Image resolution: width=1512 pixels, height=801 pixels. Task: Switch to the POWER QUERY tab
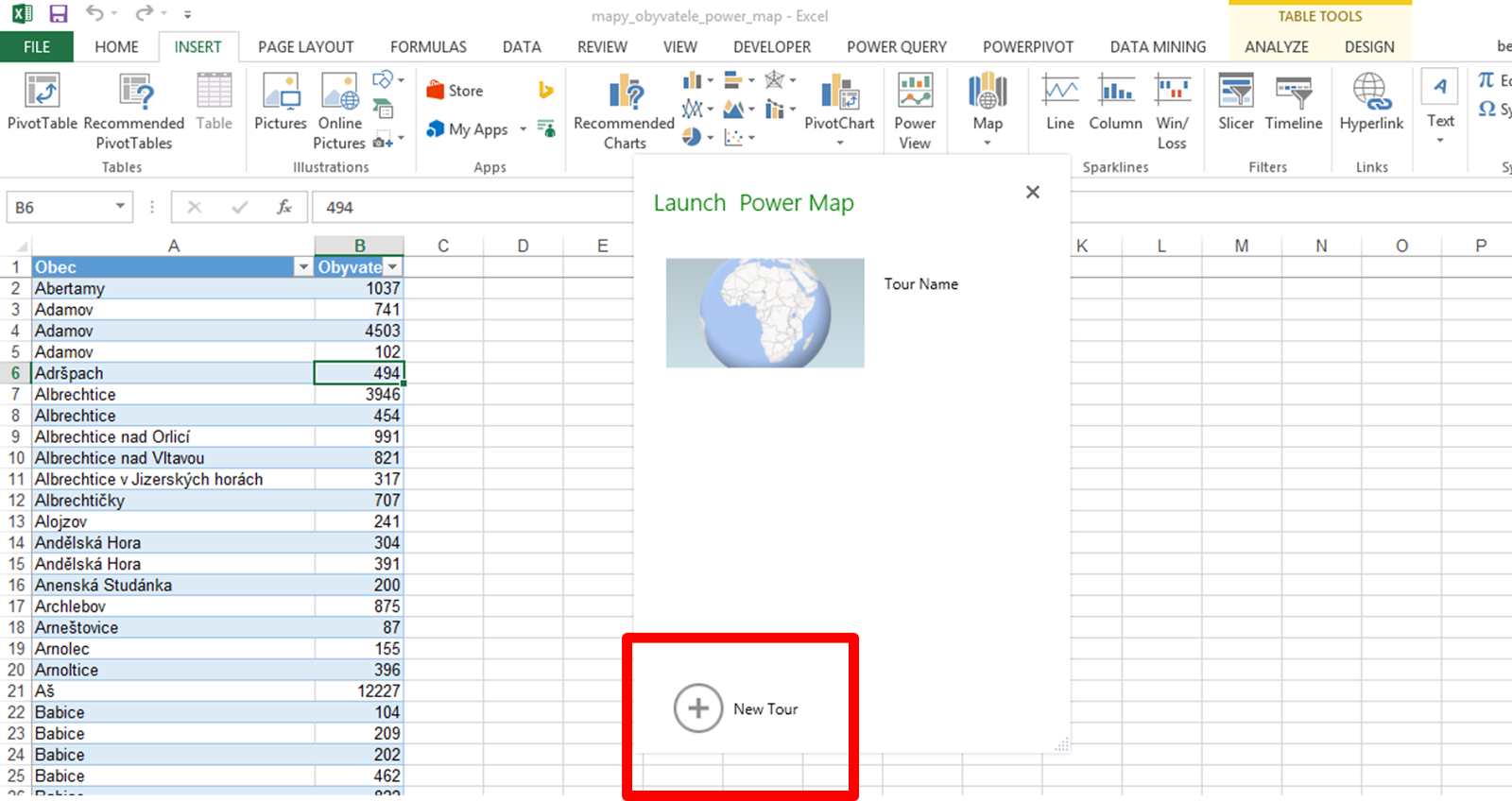tap(897, 46)
